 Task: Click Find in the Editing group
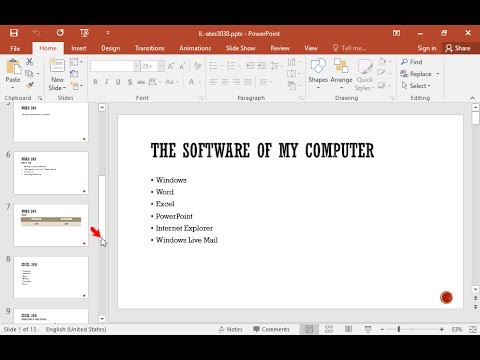(412, 62)
